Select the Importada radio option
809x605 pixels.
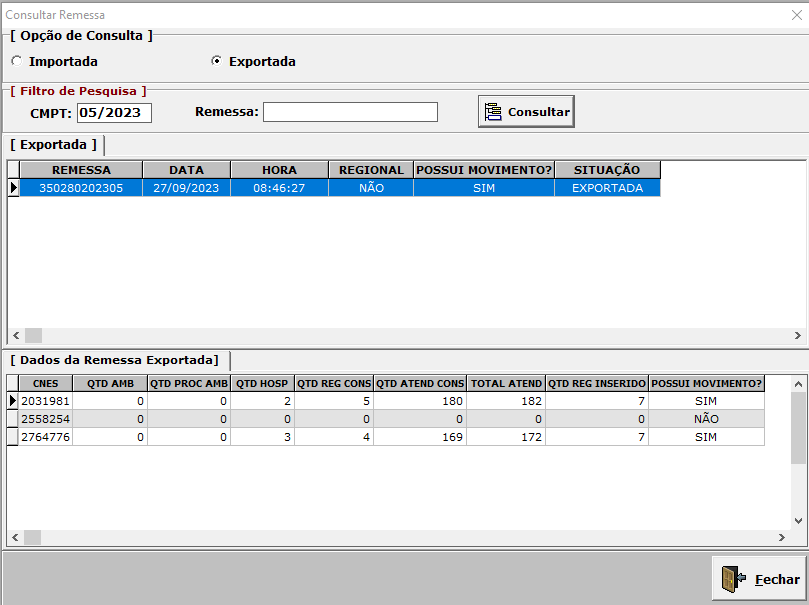tap(17, 61)
